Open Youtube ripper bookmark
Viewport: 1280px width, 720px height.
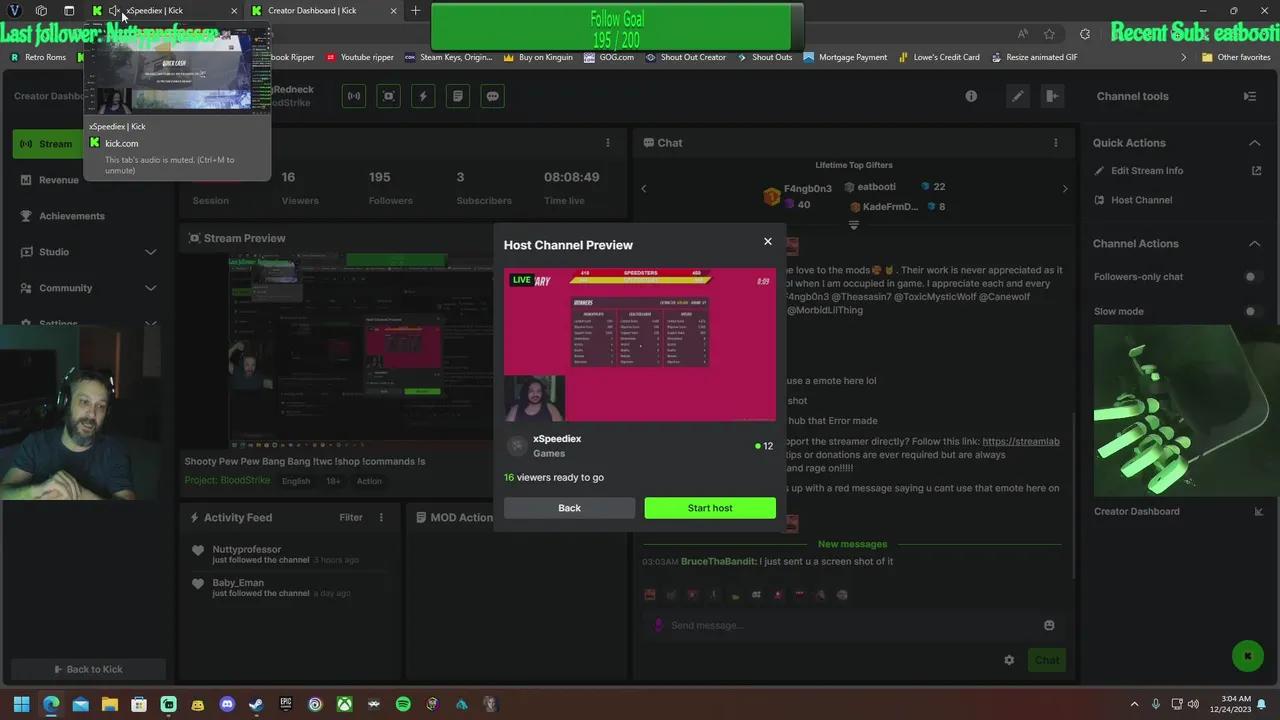(359, 57)
